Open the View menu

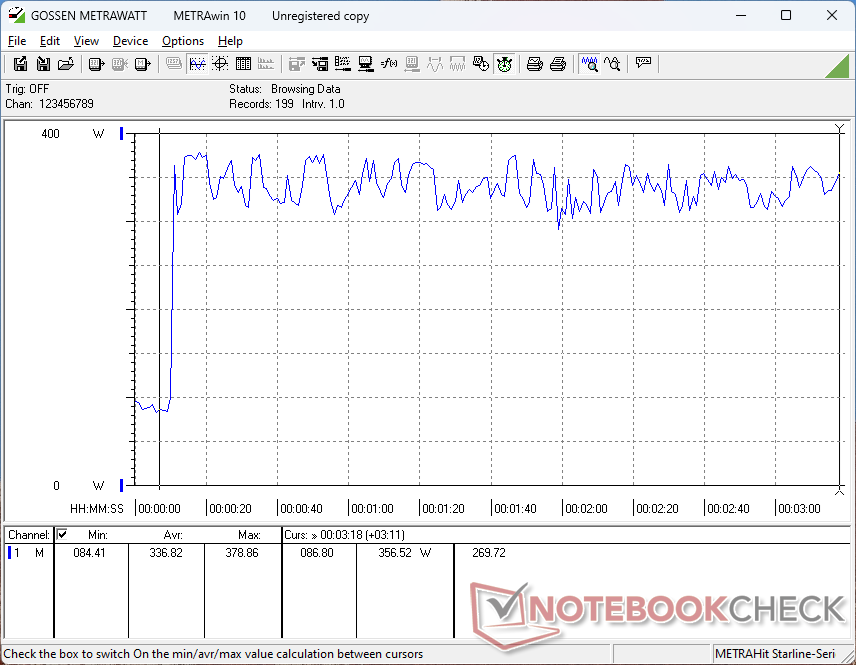86,41
